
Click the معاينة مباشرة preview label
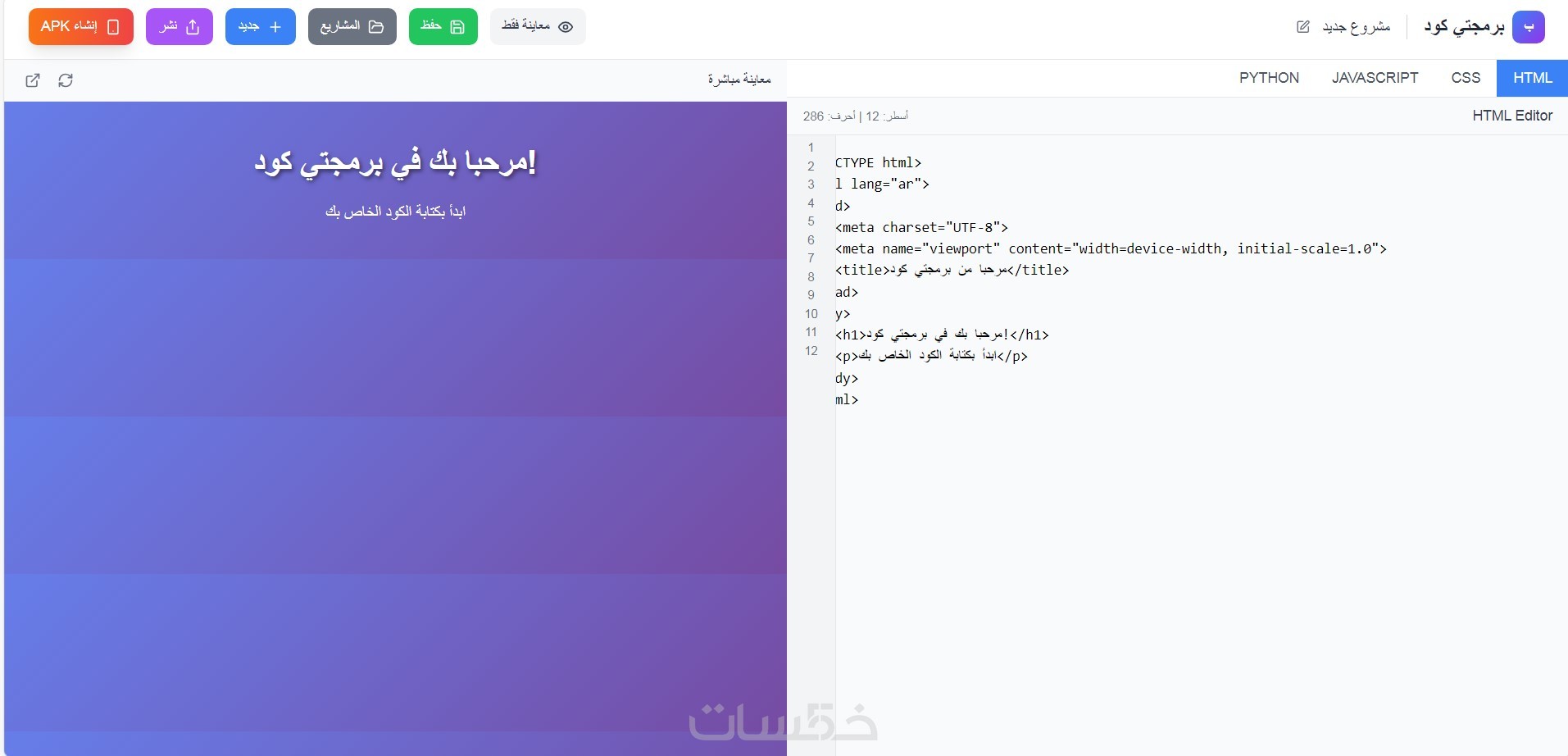pyautogui.click(x=739, y=80)
